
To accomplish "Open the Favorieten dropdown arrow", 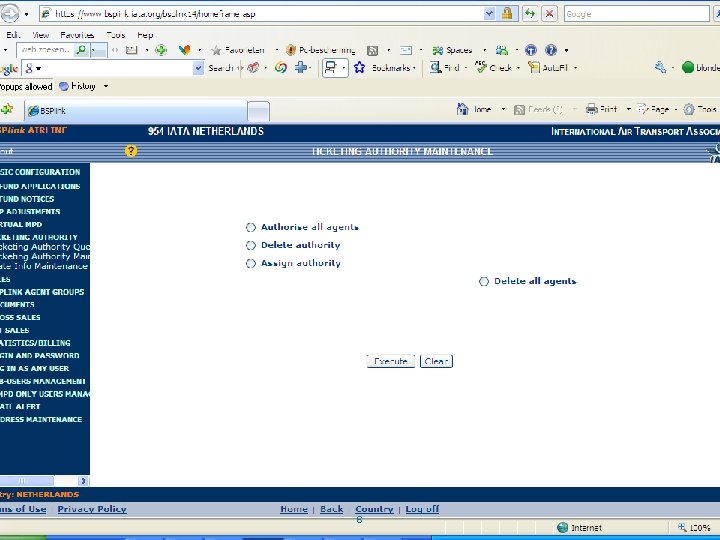I will pos(276,50).
